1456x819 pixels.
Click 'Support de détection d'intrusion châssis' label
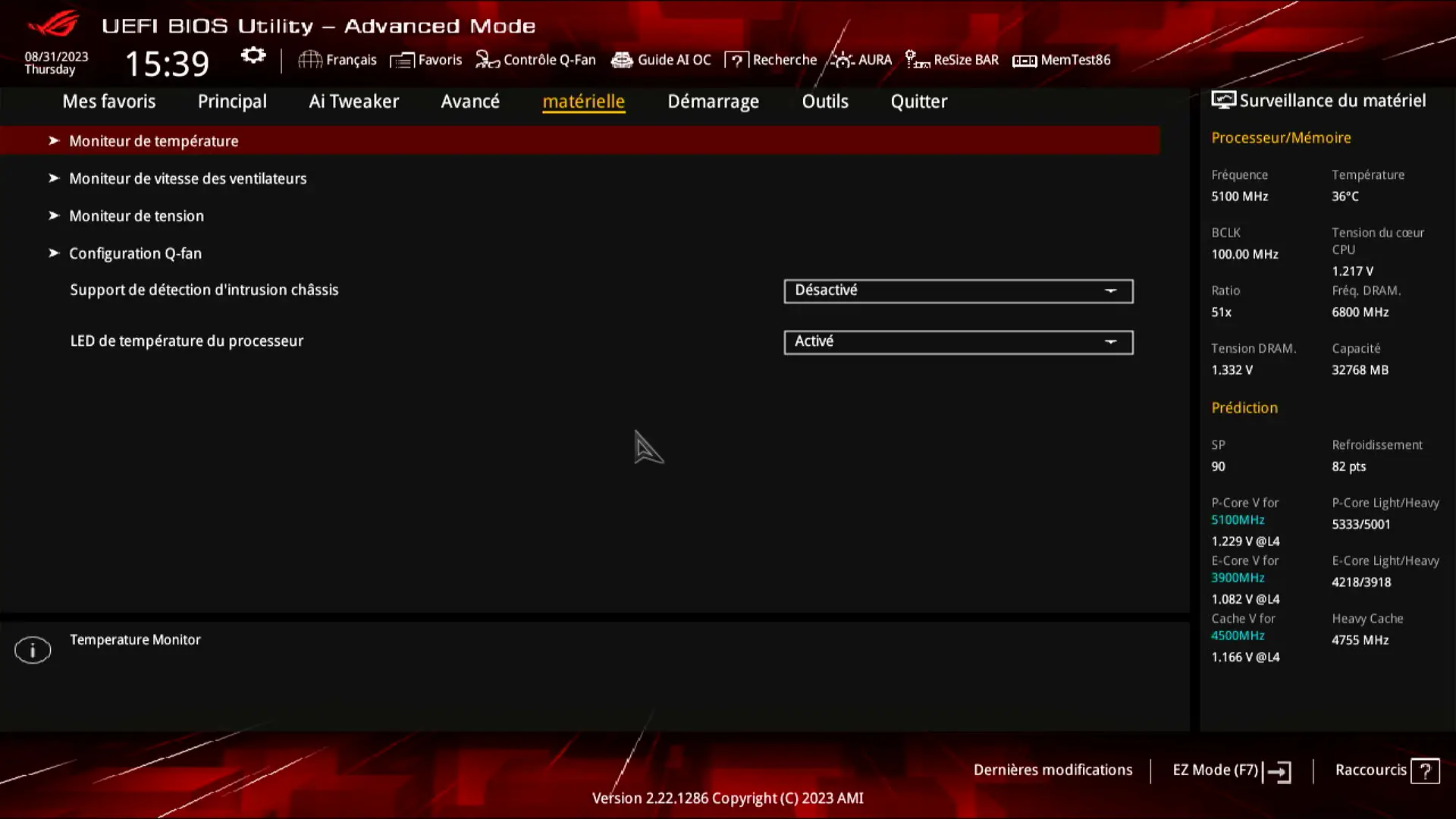204,290
